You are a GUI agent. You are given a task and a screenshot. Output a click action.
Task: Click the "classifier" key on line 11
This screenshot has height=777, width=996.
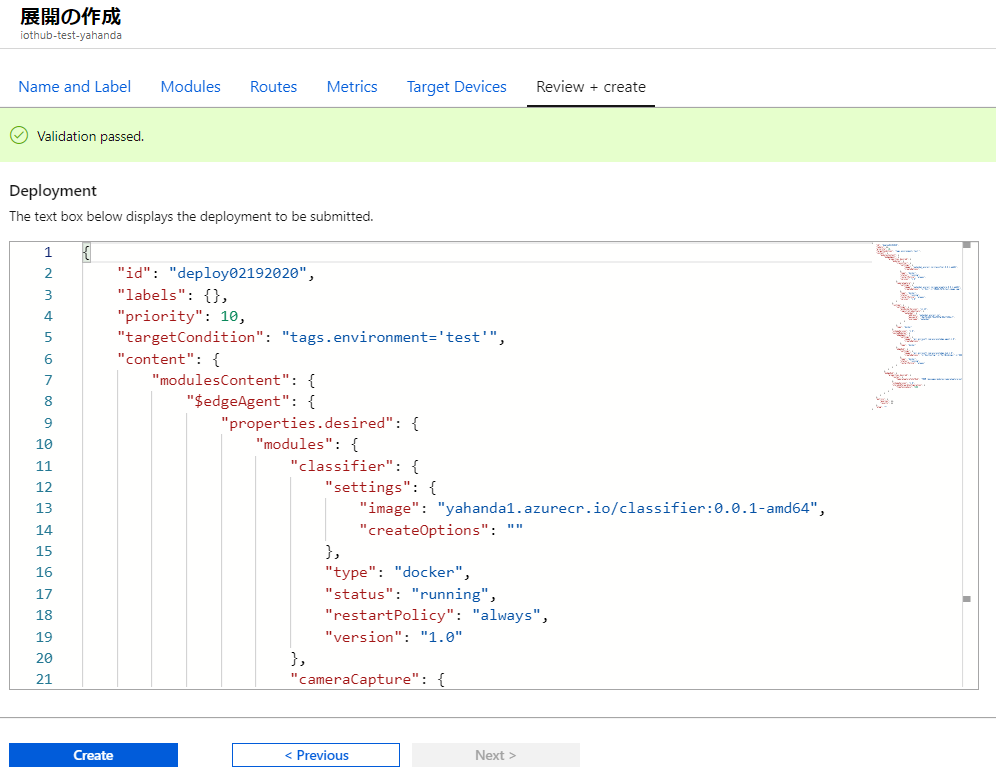[x=342, y=466]
